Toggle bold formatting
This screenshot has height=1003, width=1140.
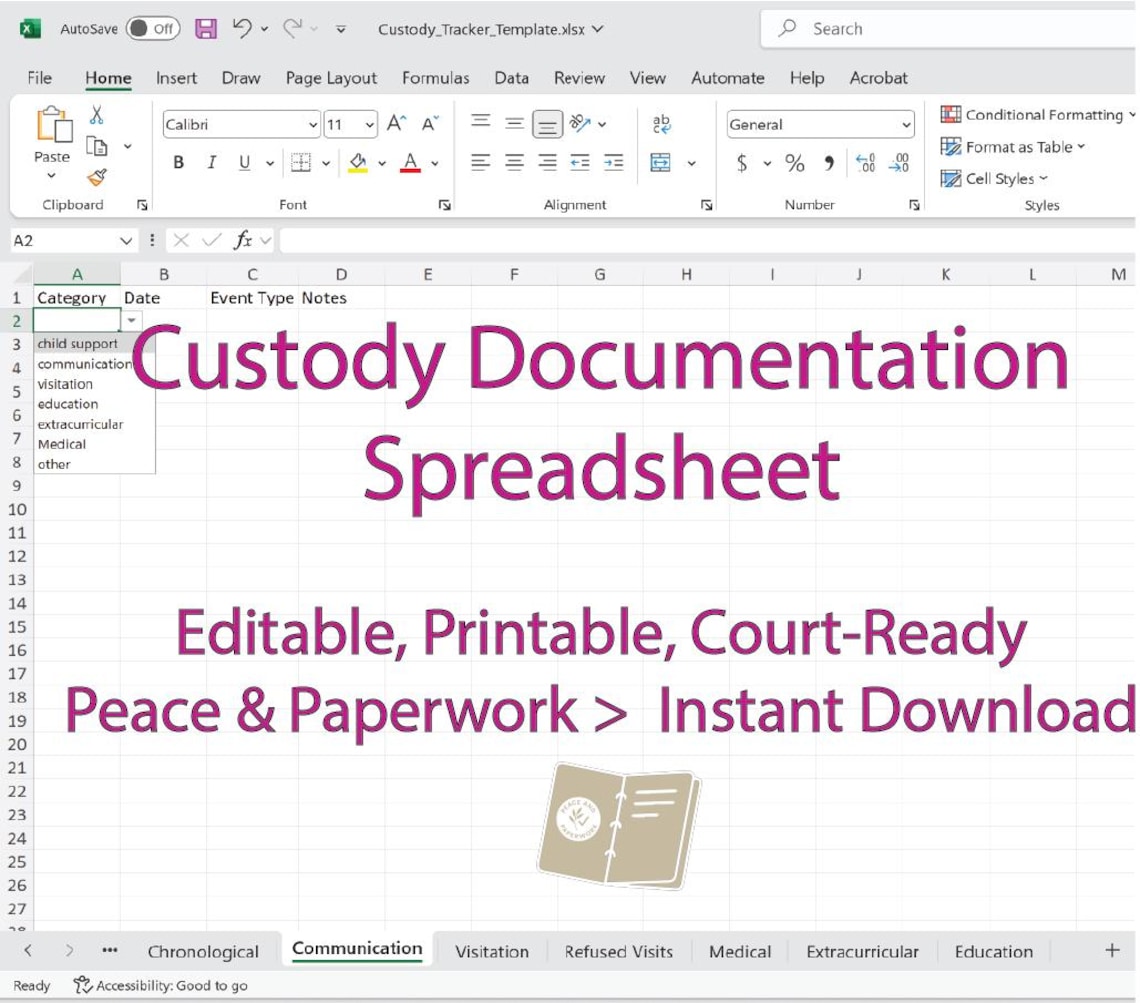coord(178,163)
